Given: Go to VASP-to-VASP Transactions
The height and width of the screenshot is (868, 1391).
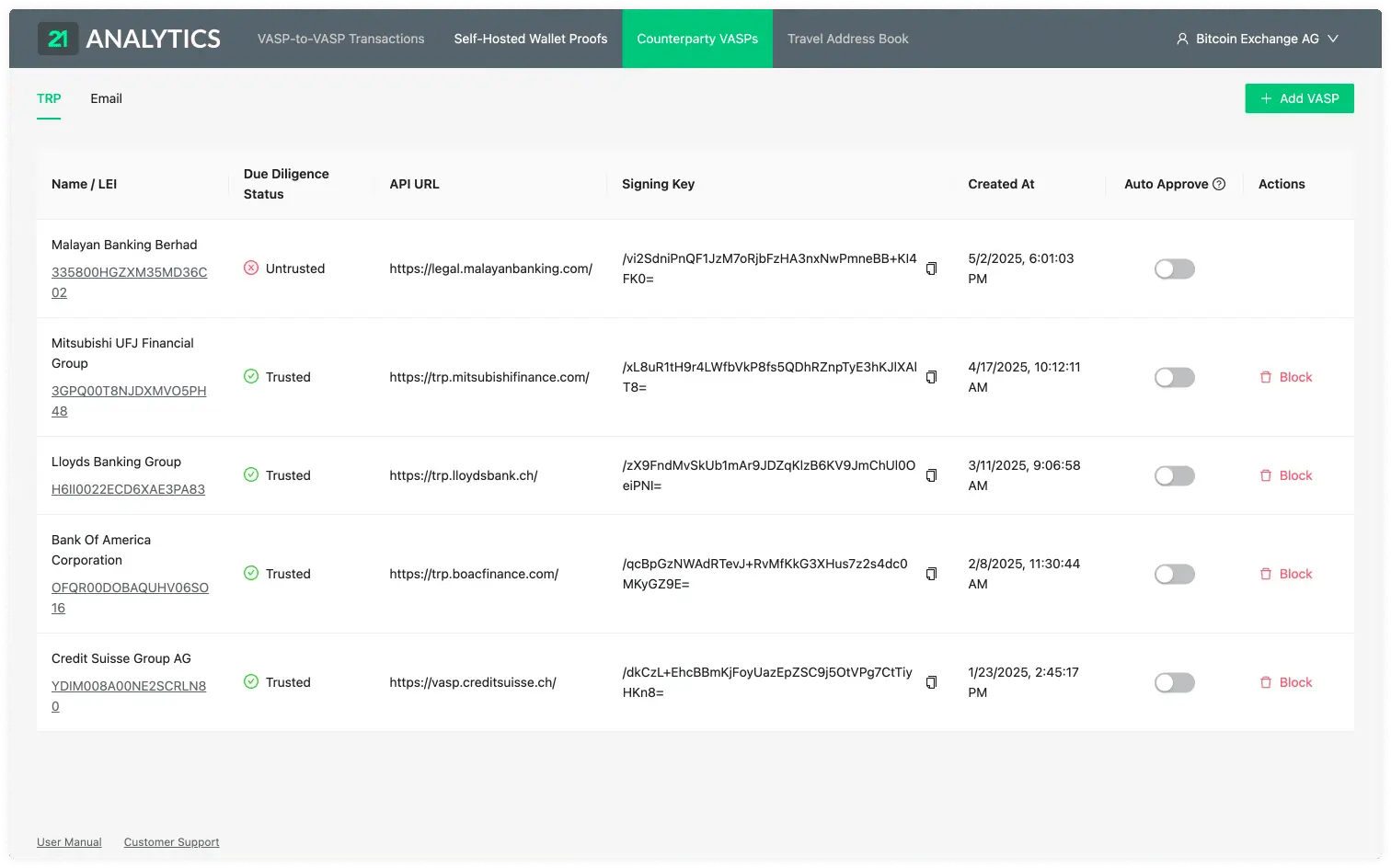Looking at the screenshot, I should click(340, 39).
